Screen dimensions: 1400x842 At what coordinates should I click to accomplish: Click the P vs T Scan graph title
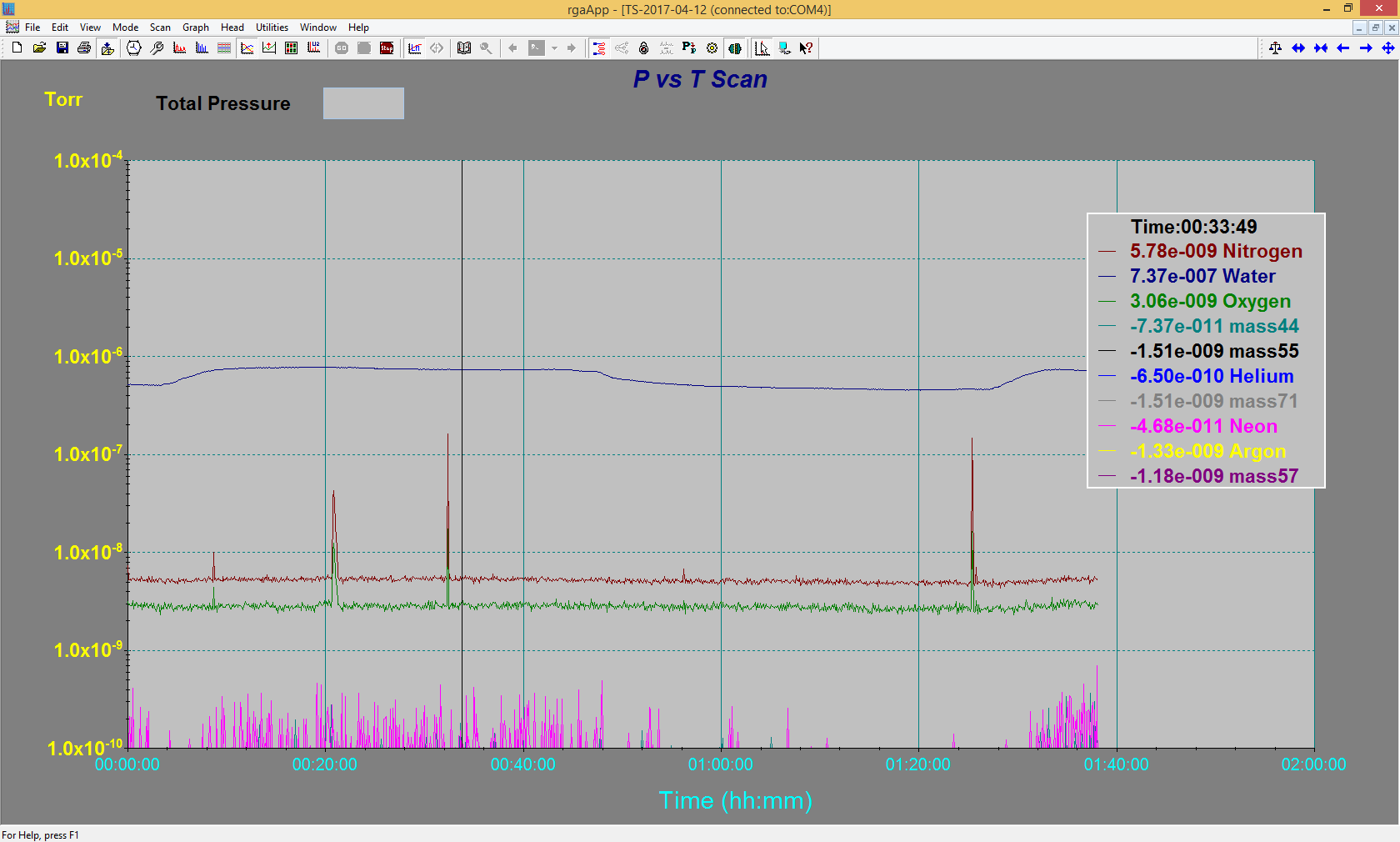pyautogui.click(x=700, y=79)
